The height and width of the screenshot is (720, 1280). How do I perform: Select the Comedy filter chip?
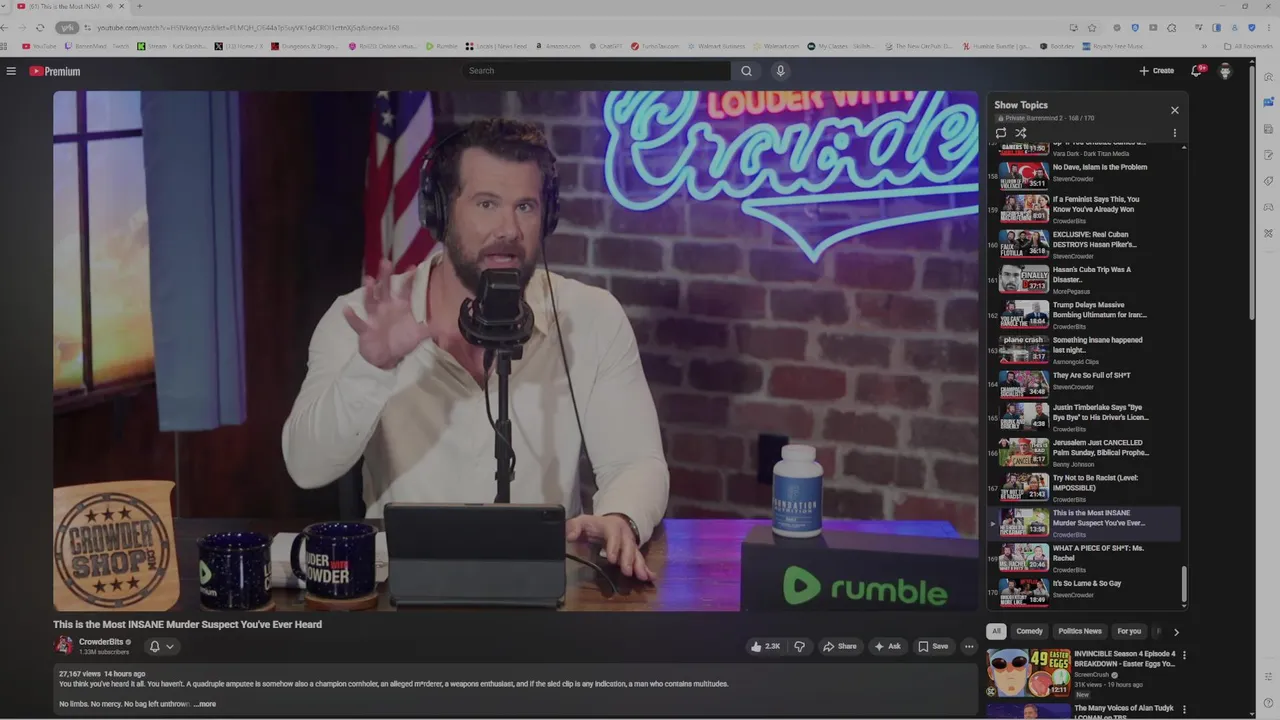1030,631
